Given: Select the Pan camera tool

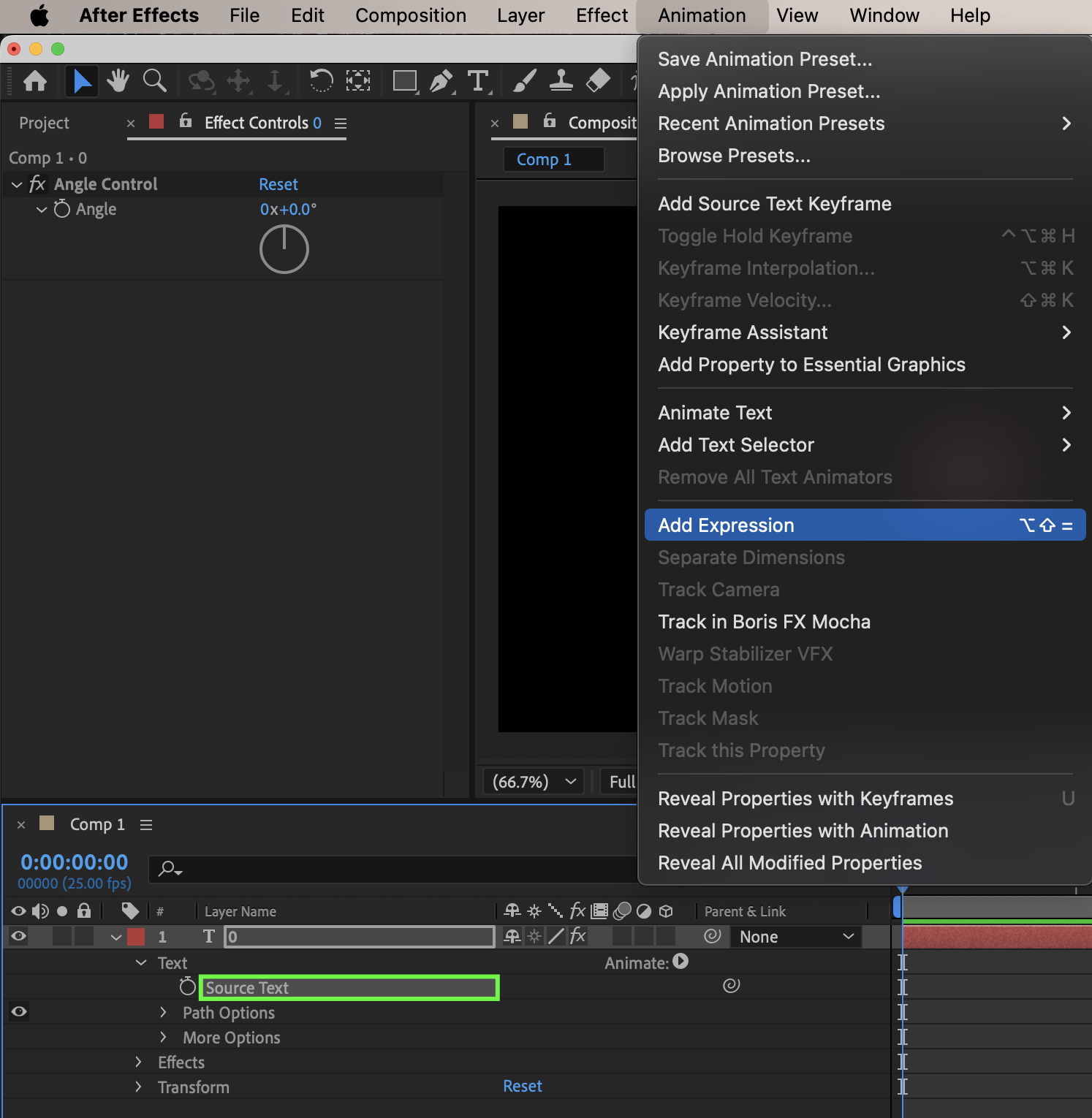Looking at the screenshot, I should click(x=238, y=80).
